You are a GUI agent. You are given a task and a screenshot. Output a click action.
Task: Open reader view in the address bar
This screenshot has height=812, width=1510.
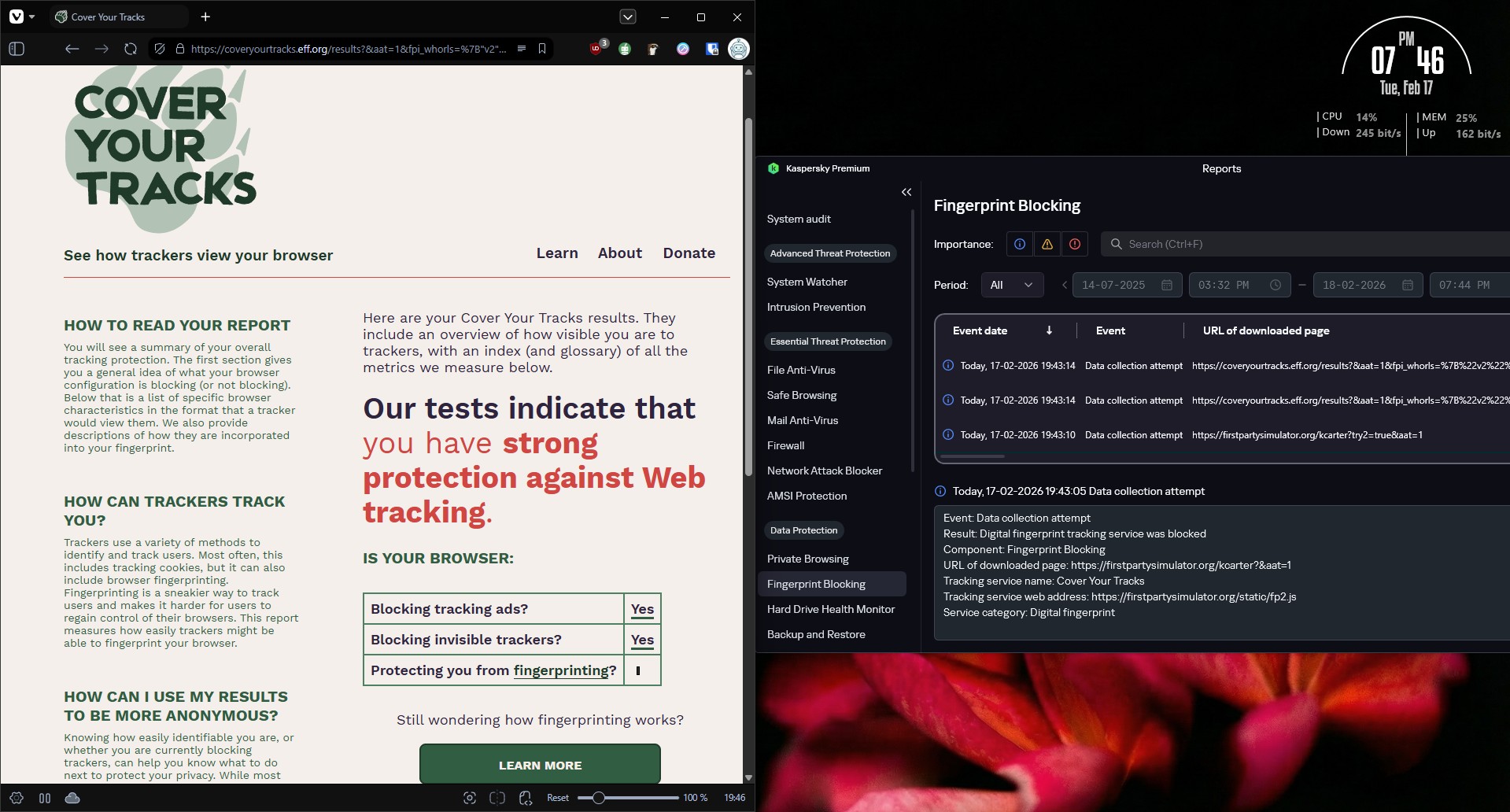pos(521,49)
